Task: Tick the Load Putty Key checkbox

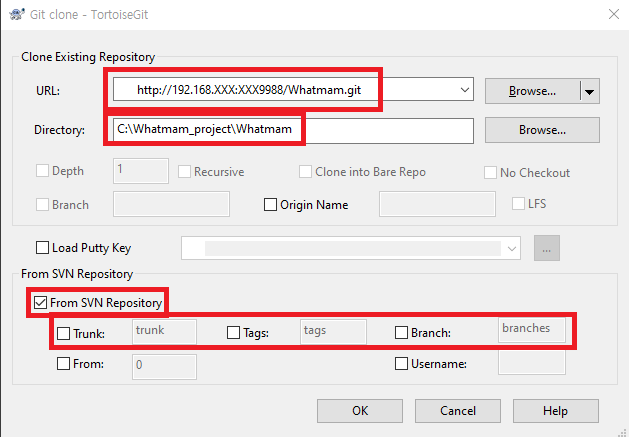Action: [42, 248]
